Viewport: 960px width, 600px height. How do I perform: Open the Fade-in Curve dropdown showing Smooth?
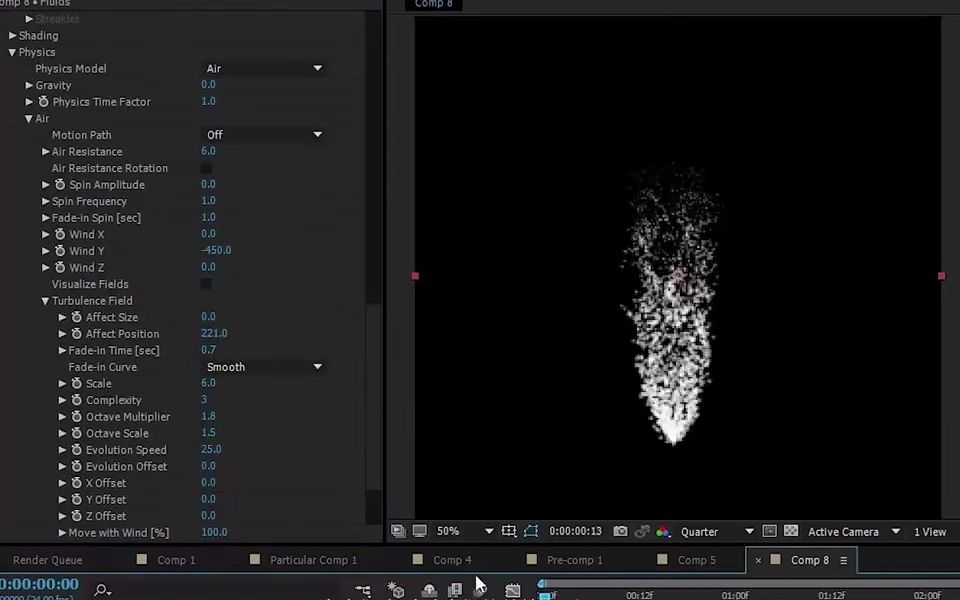(263, 367)
